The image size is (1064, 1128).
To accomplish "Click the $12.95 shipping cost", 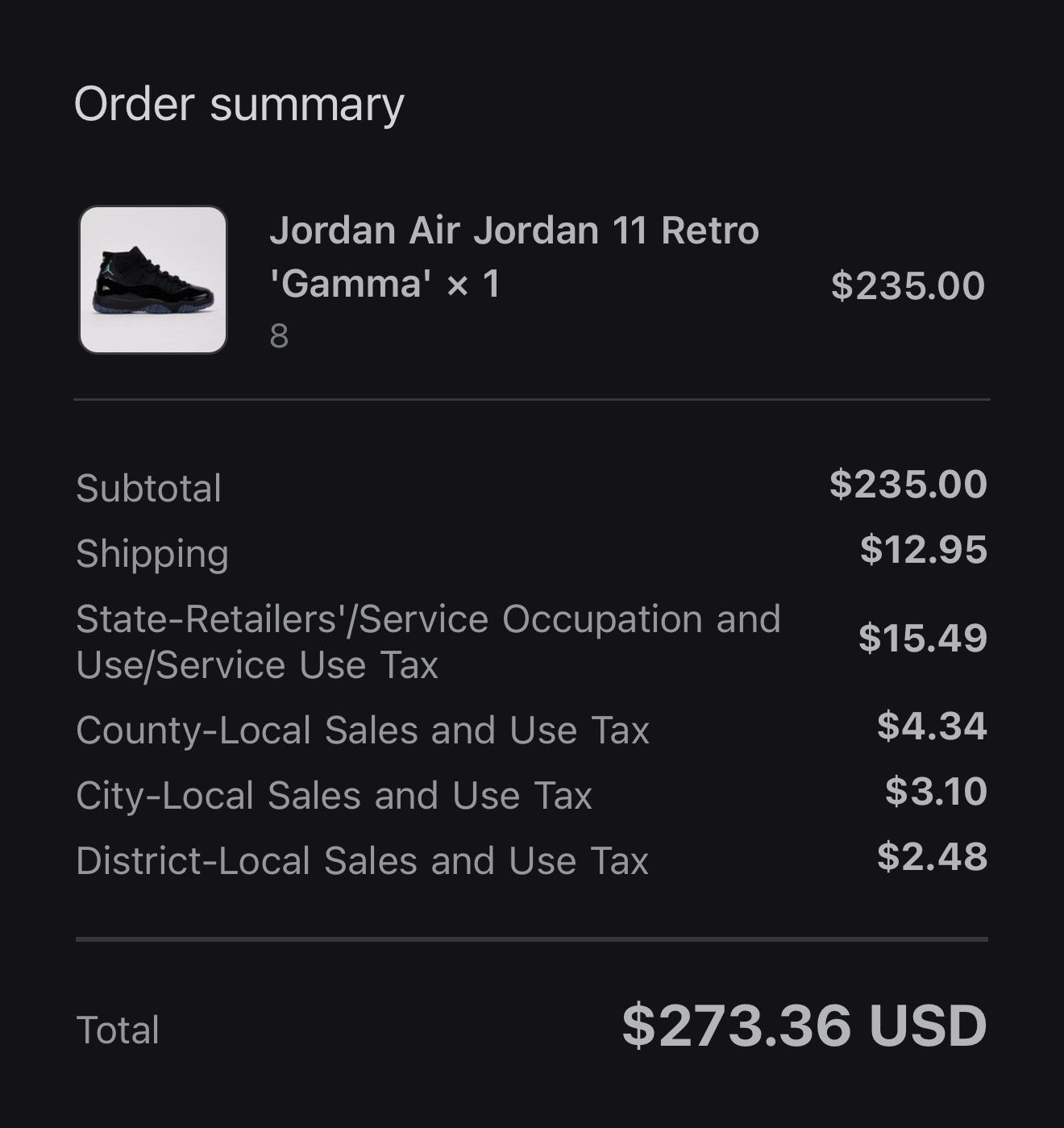I will point(923,549).
